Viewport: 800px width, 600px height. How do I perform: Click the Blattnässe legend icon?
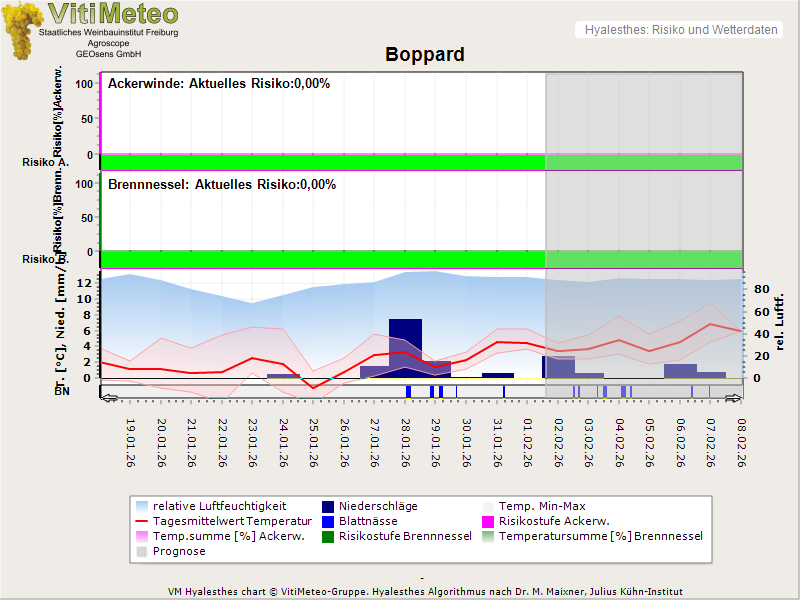pyautogui.click(x=328, y=521)
